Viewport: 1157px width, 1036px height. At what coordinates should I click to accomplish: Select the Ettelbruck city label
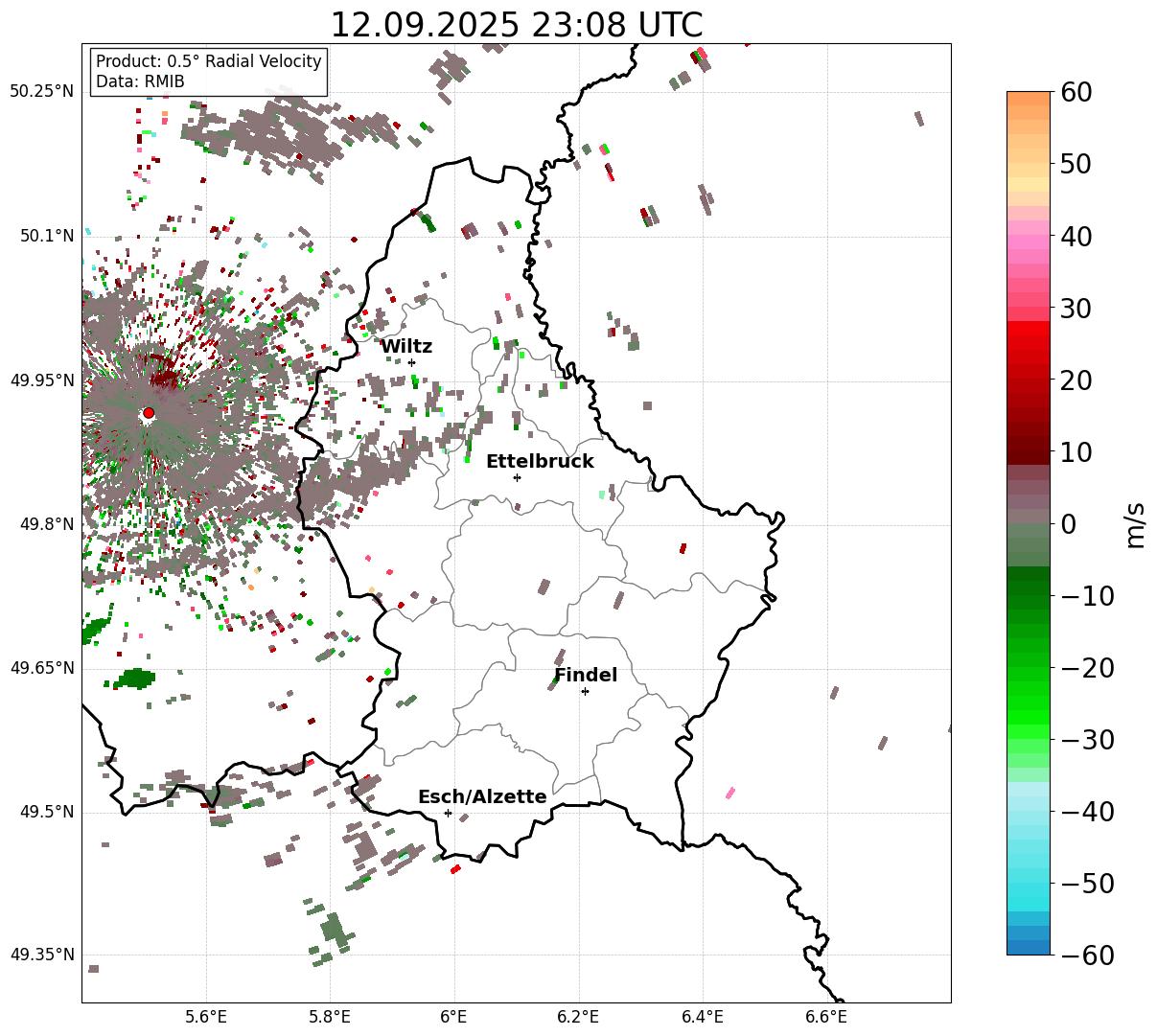(540, 461)
